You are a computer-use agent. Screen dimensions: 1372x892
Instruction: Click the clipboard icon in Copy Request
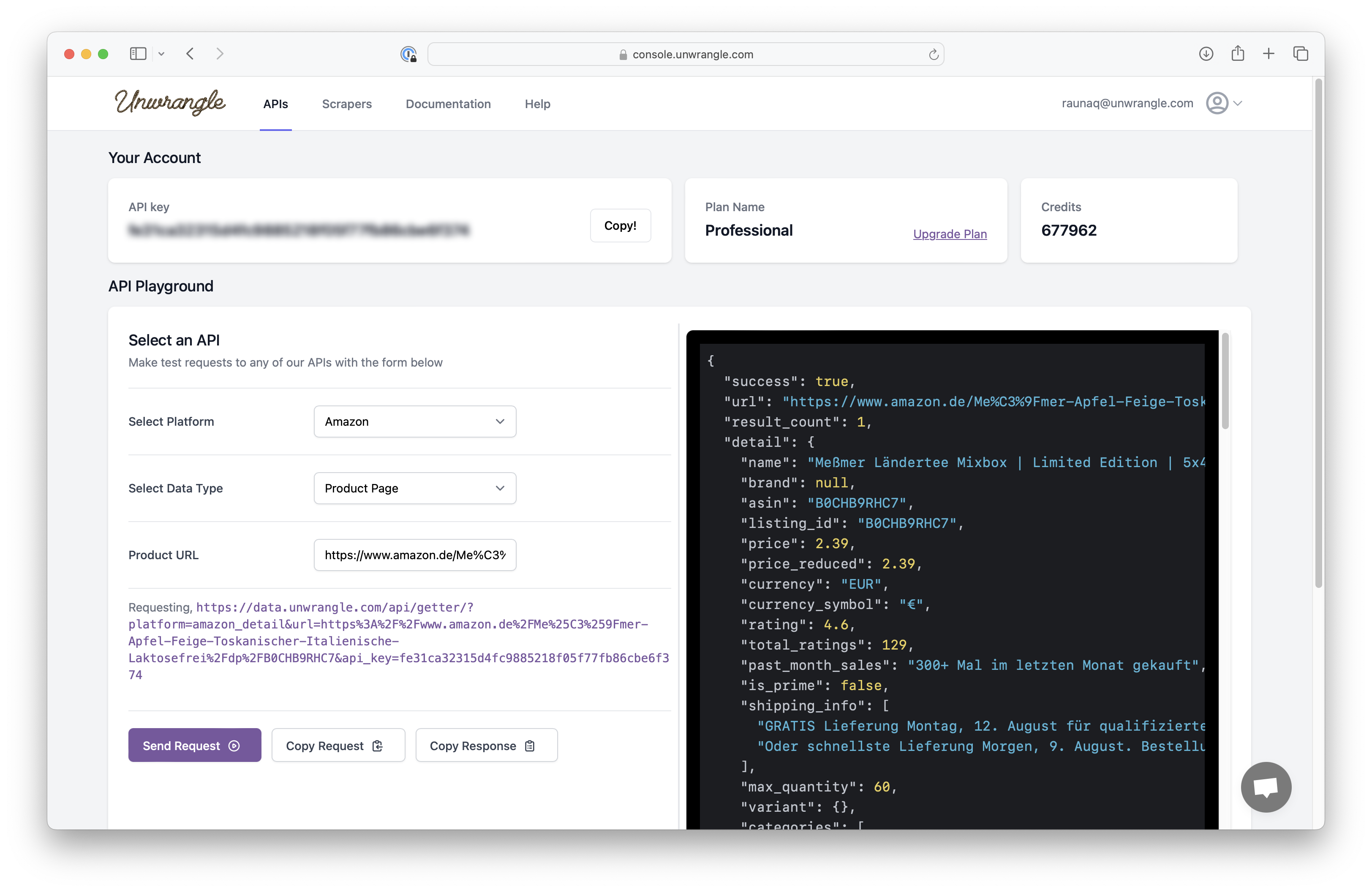(x=378, y=745)
